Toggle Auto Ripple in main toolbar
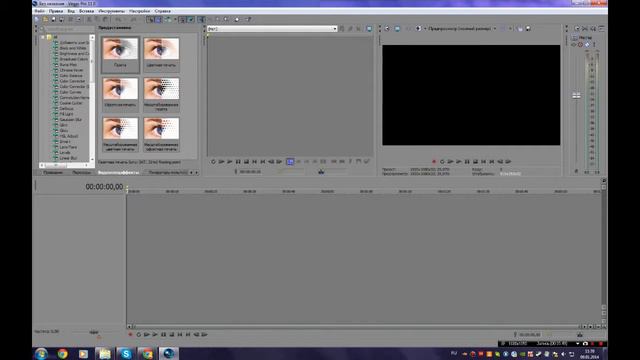This screenshot has width=640, height=360. click(168, 19)
